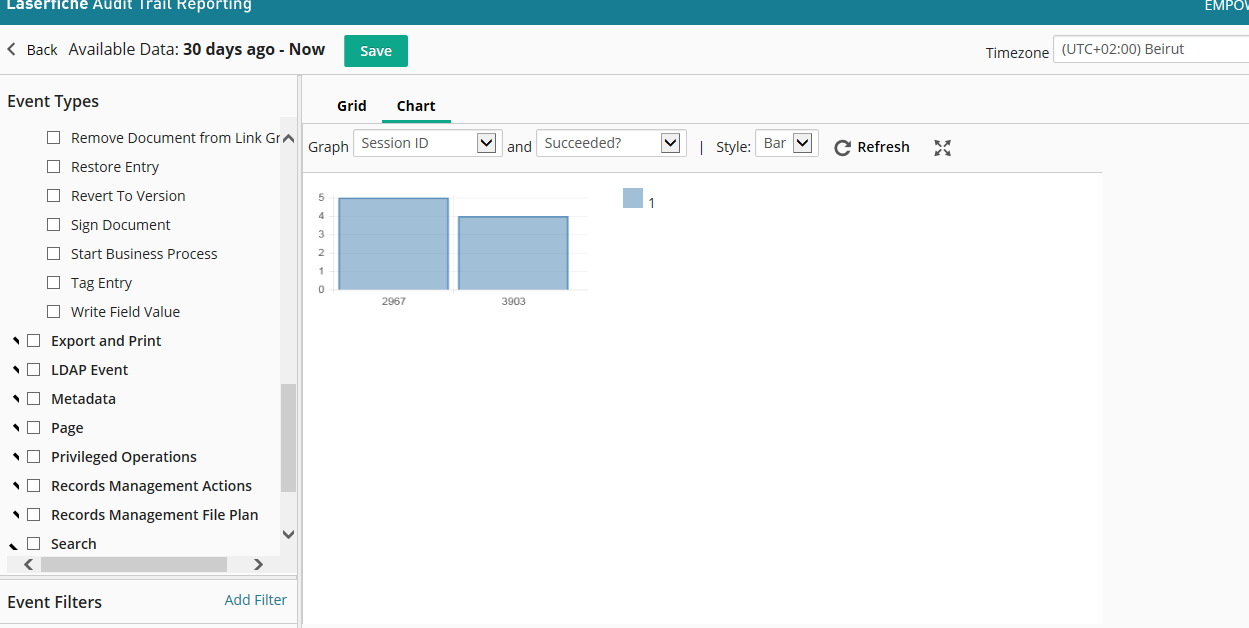Click the Event Types heading

(53, 101)
